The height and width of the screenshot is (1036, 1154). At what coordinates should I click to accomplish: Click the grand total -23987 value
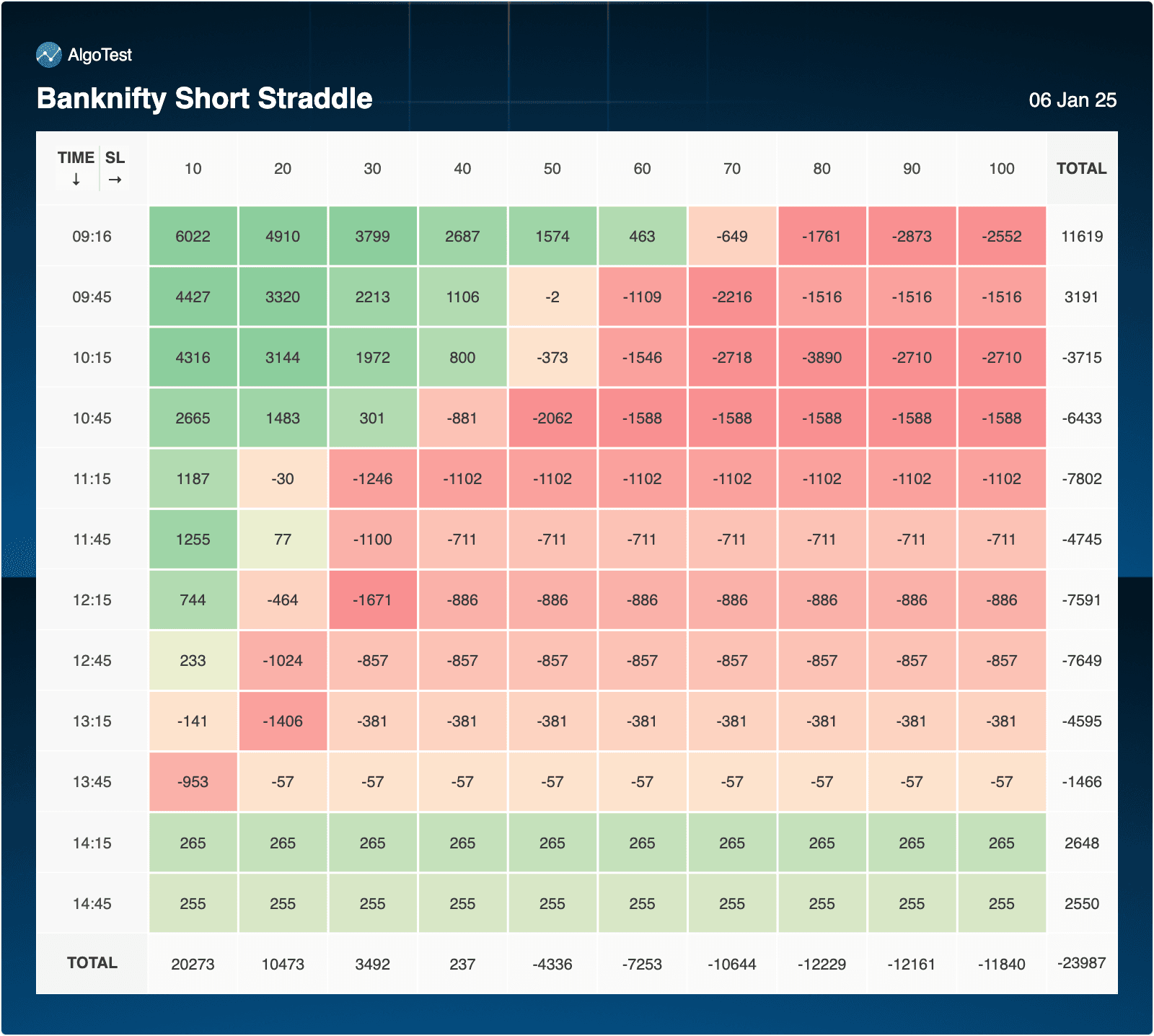pyautogui.click(x=1081, y=963)
